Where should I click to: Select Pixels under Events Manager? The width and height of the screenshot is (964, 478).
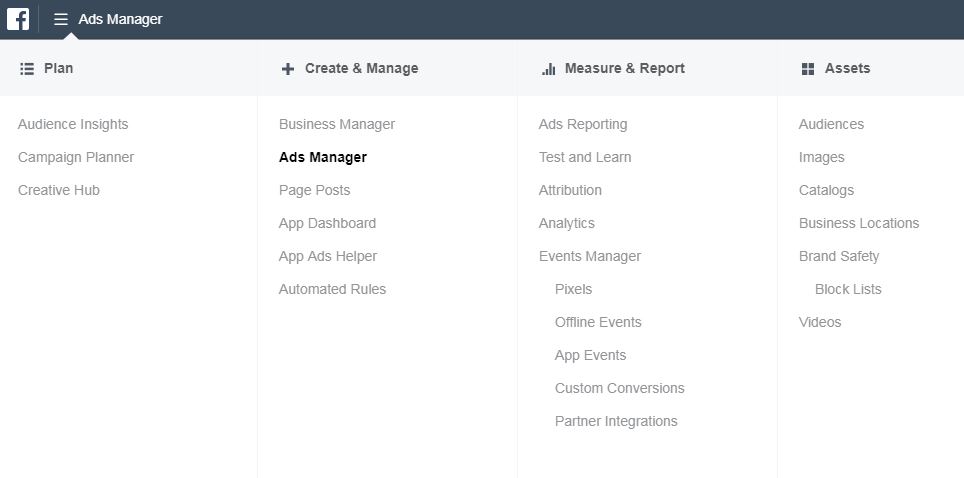tap(573, 289)
